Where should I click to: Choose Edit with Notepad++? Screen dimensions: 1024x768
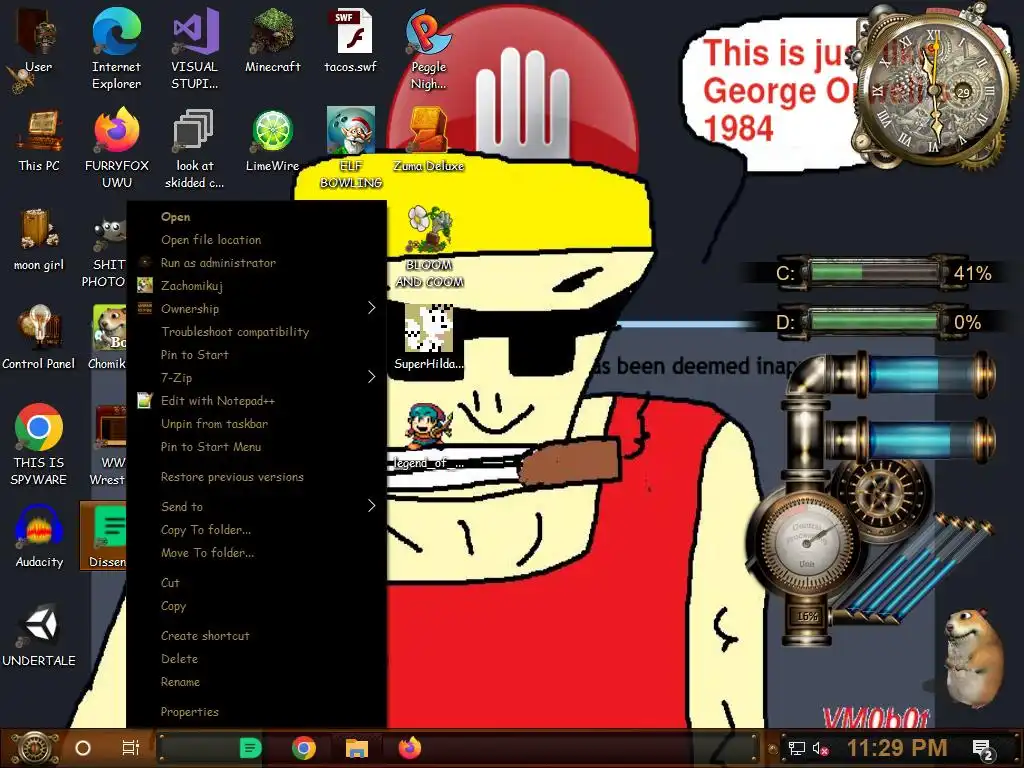pyautogui.click(x=257, y=400)
